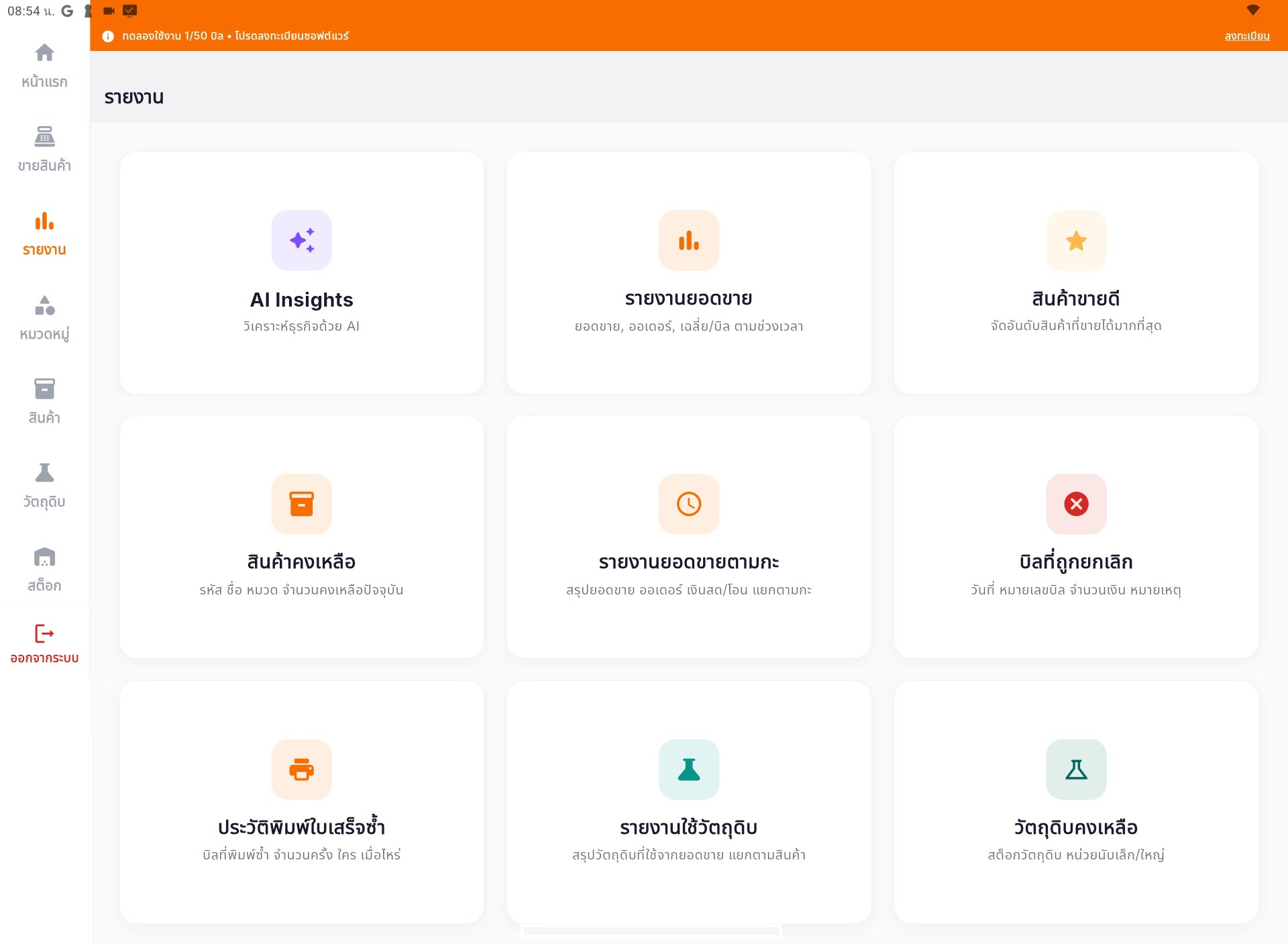Open หมวดหมู่ categories sidebar item
The width and height of the screenshot is (1288, 944).
coord(44,317)
